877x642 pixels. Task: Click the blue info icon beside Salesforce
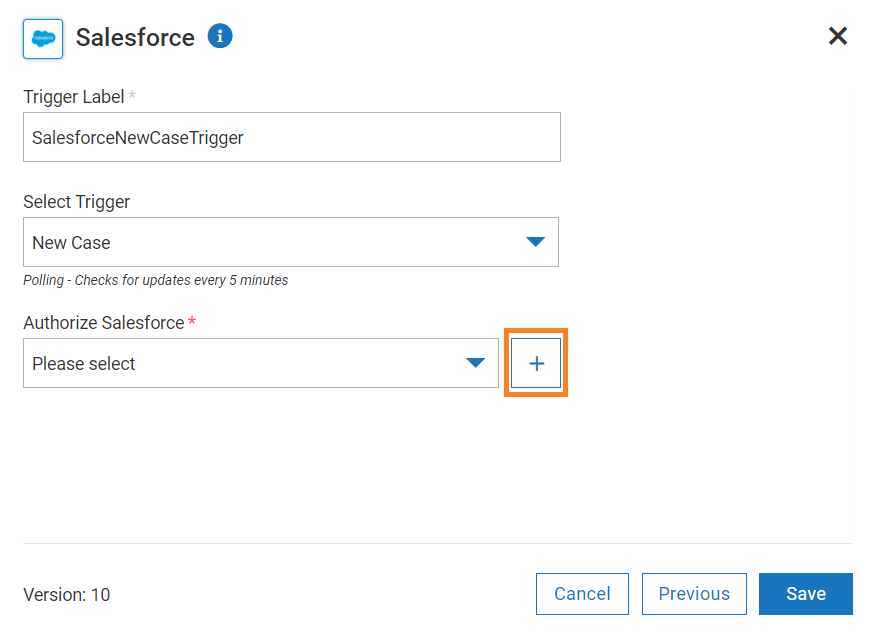coord(220,36)
